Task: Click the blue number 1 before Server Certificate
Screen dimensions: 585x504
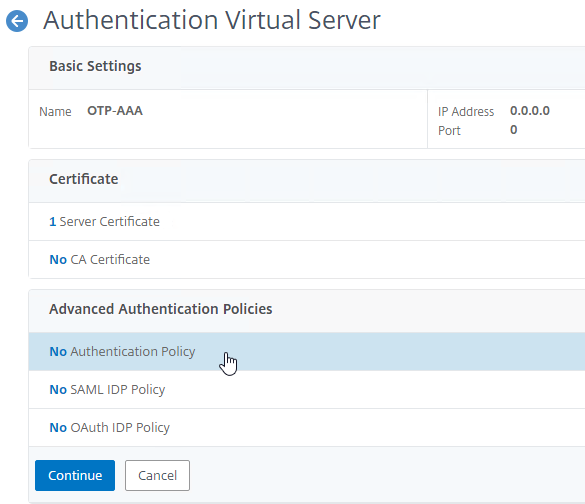Action: (x=53, y=222)
